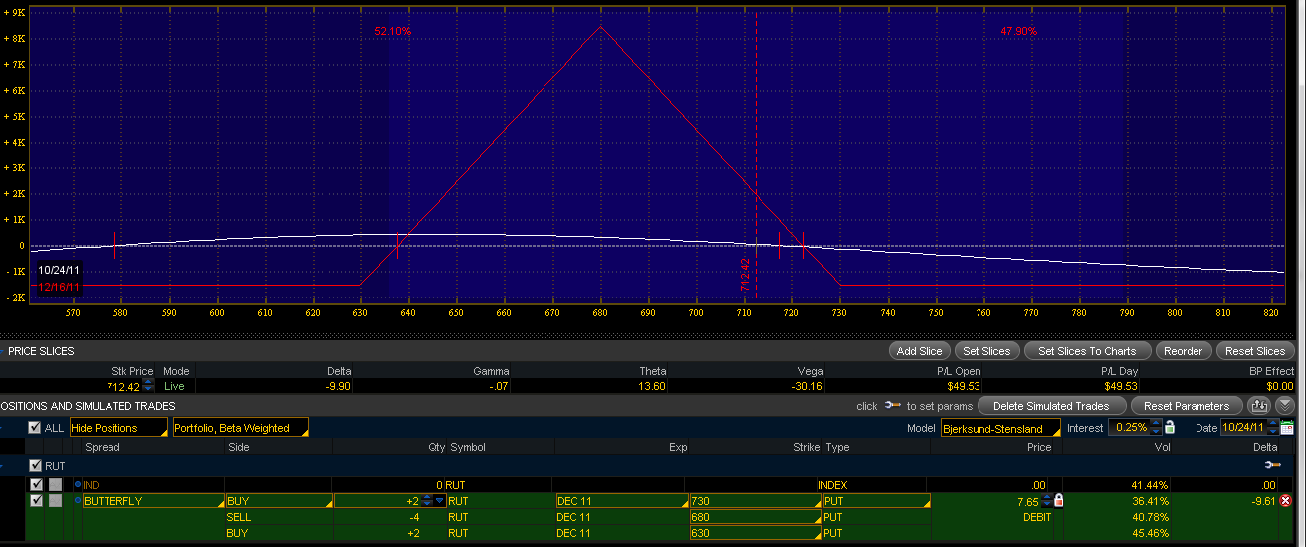Click the blue dot on the IND row
The width and height of the screenshot is (1306, 547).
point(78,484)
